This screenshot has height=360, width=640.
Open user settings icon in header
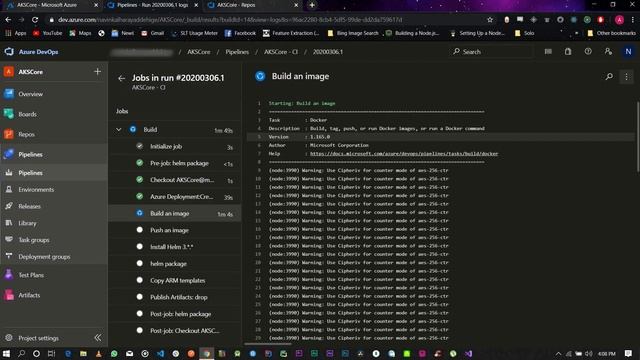(608, 51)
